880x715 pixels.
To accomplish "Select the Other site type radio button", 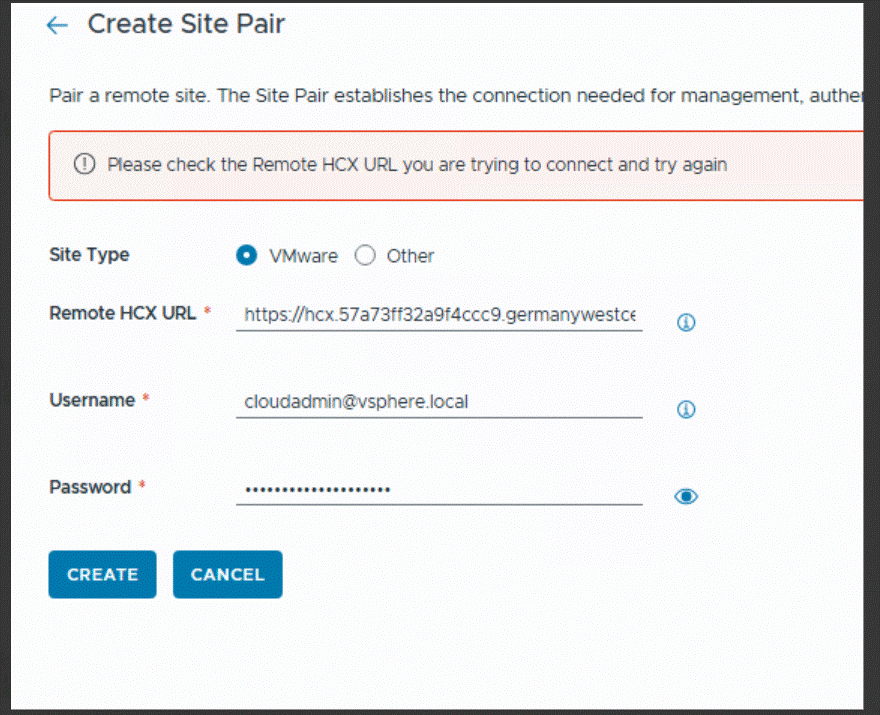I will point(365,255).
